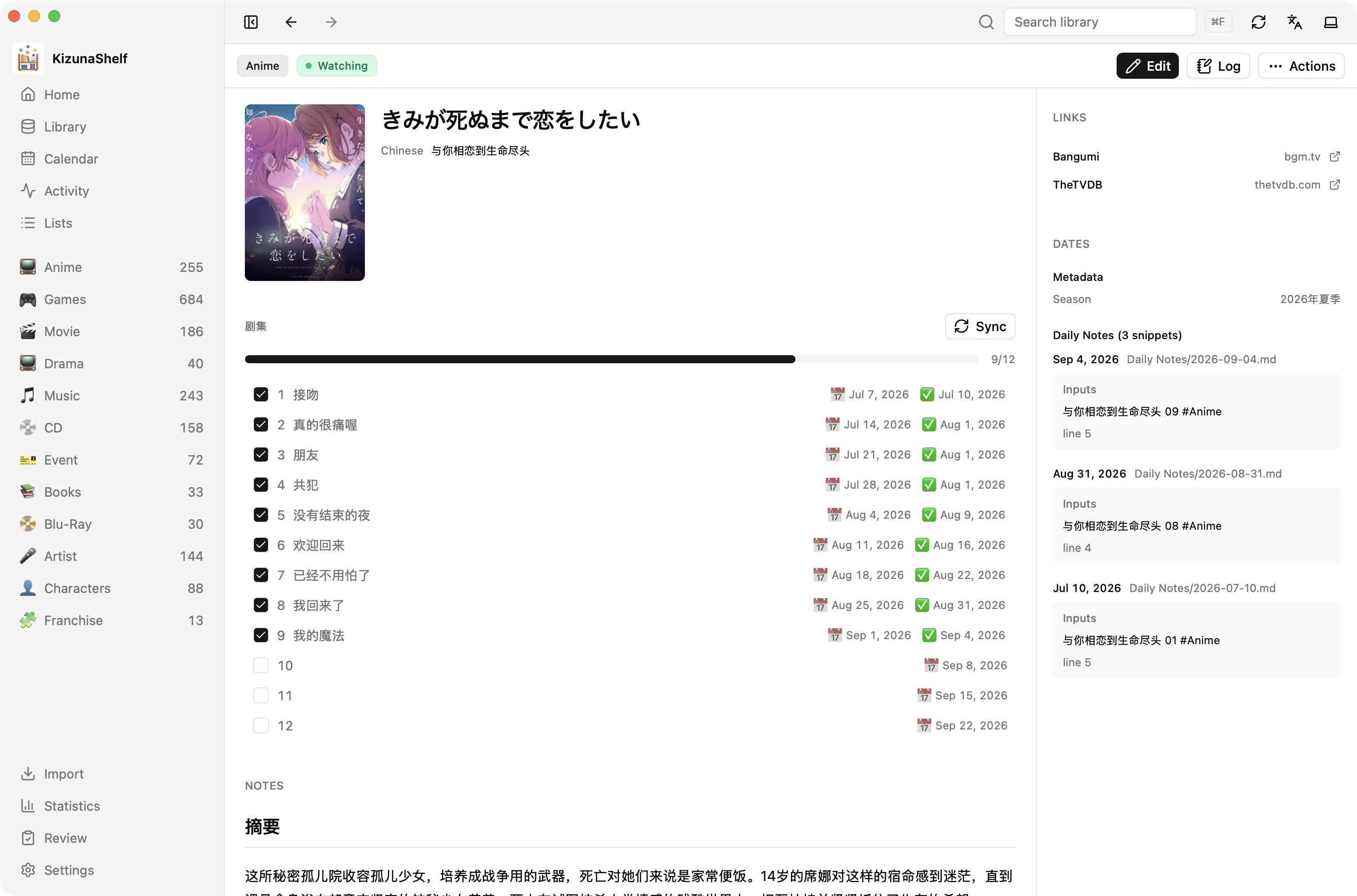Click snippet 与你相恋到生命尽头 01 #Anime
Screen dimensions: 1357x896
(x=1141, y=640)
